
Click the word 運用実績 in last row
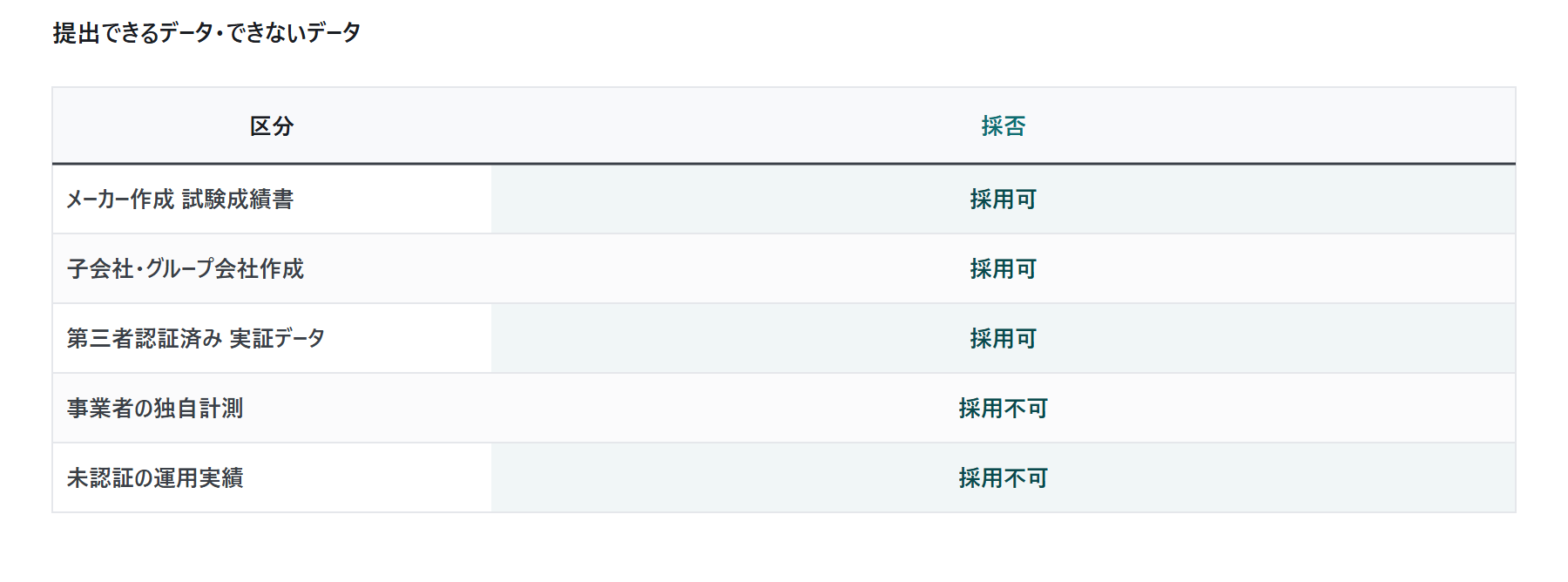point(199,478)
